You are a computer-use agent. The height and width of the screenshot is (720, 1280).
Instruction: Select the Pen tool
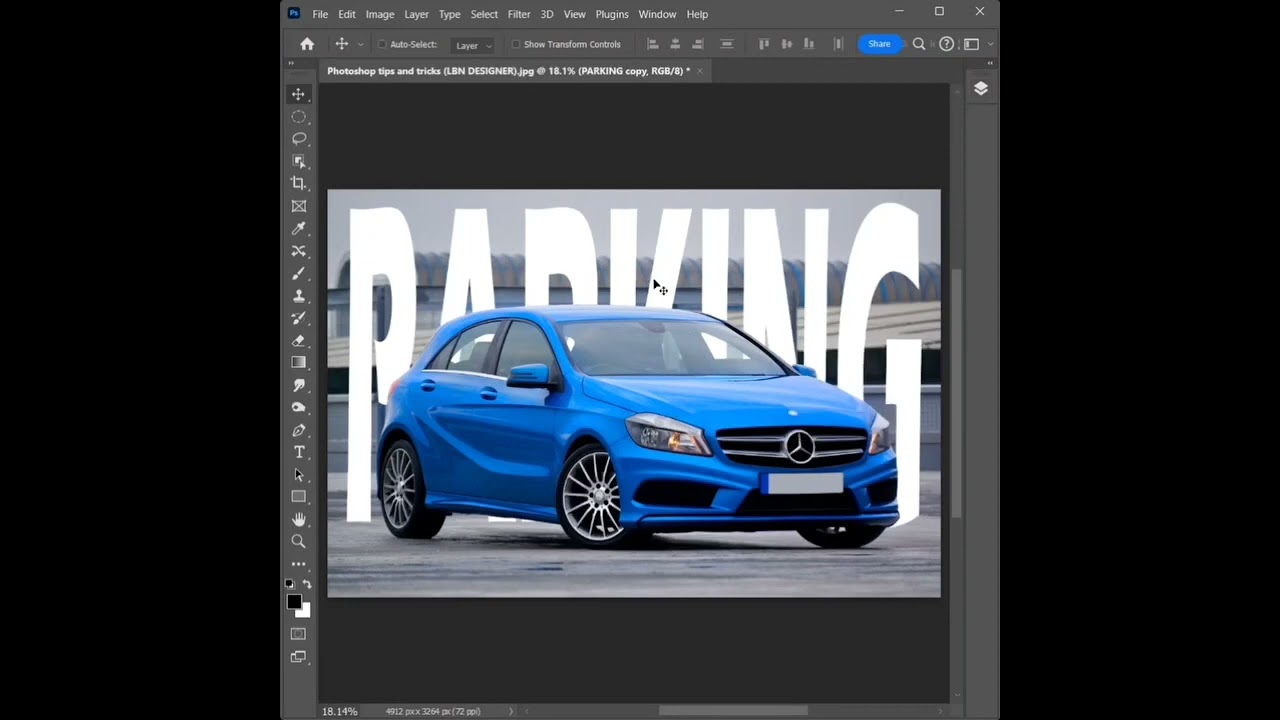tap(298, 430)
